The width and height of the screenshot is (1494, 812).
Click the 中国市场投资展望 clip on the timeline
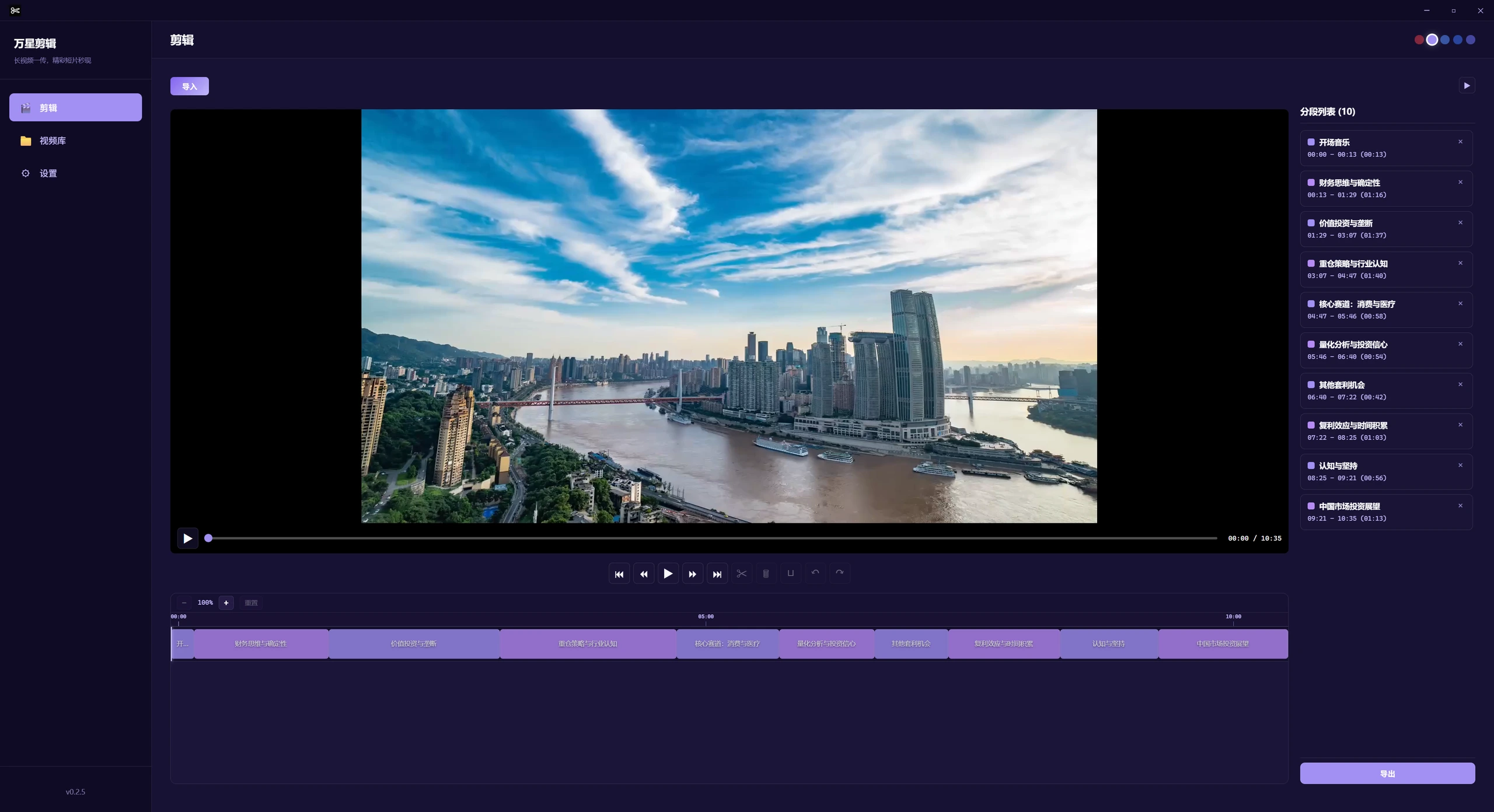(1223, 644)
